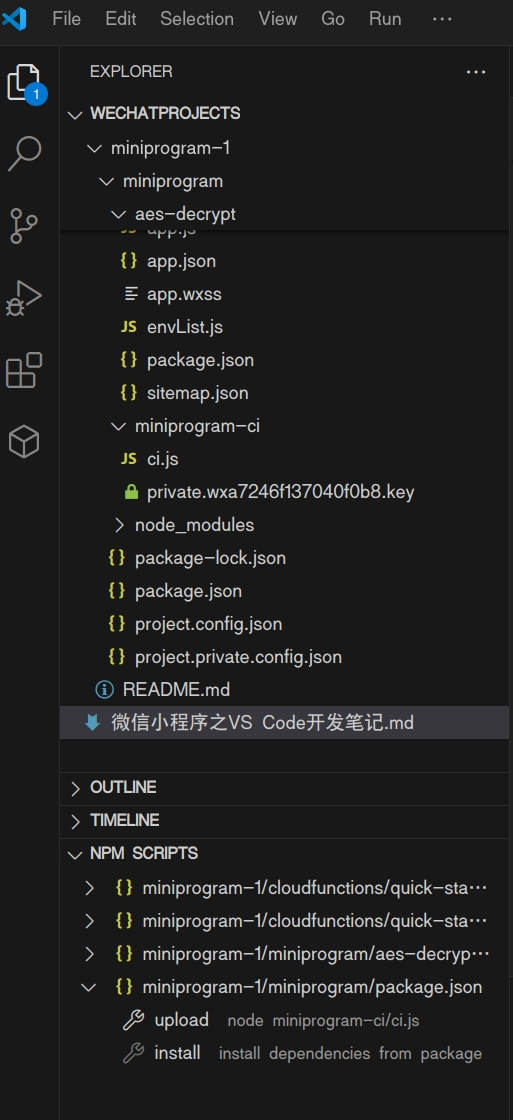Click the JS icon beside ci.js
The width and height of the screenshot is (513, 1120).
tap(129, 459)
